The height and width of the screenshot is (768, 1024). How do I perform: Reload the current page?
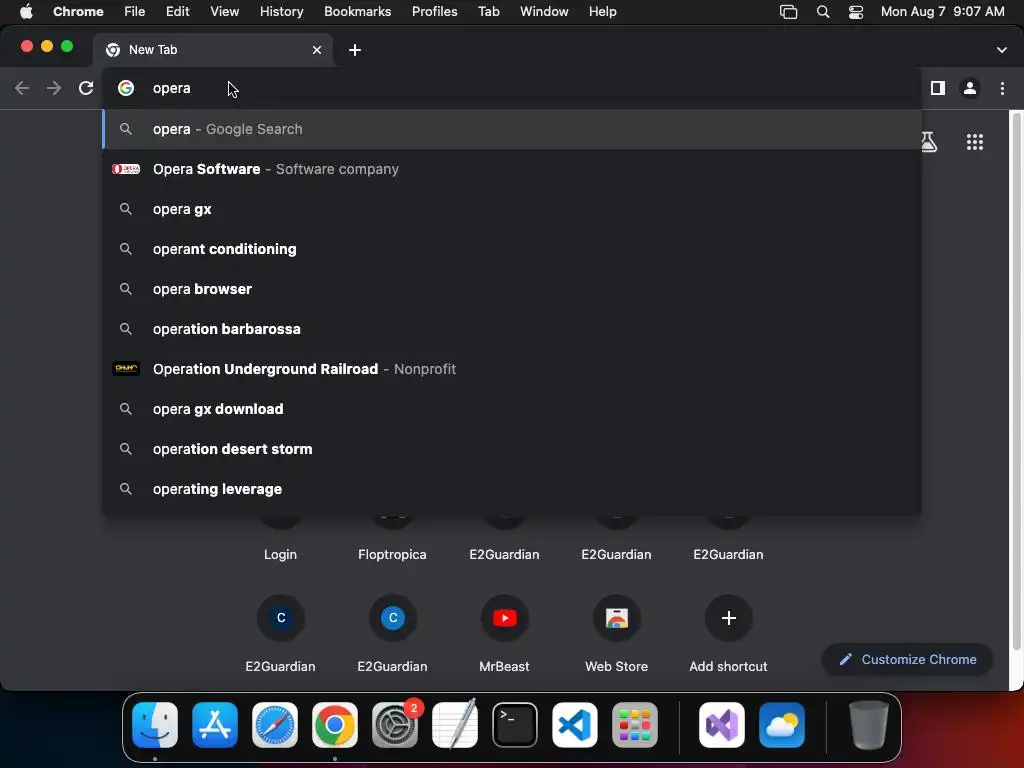(x=86, y=88)
